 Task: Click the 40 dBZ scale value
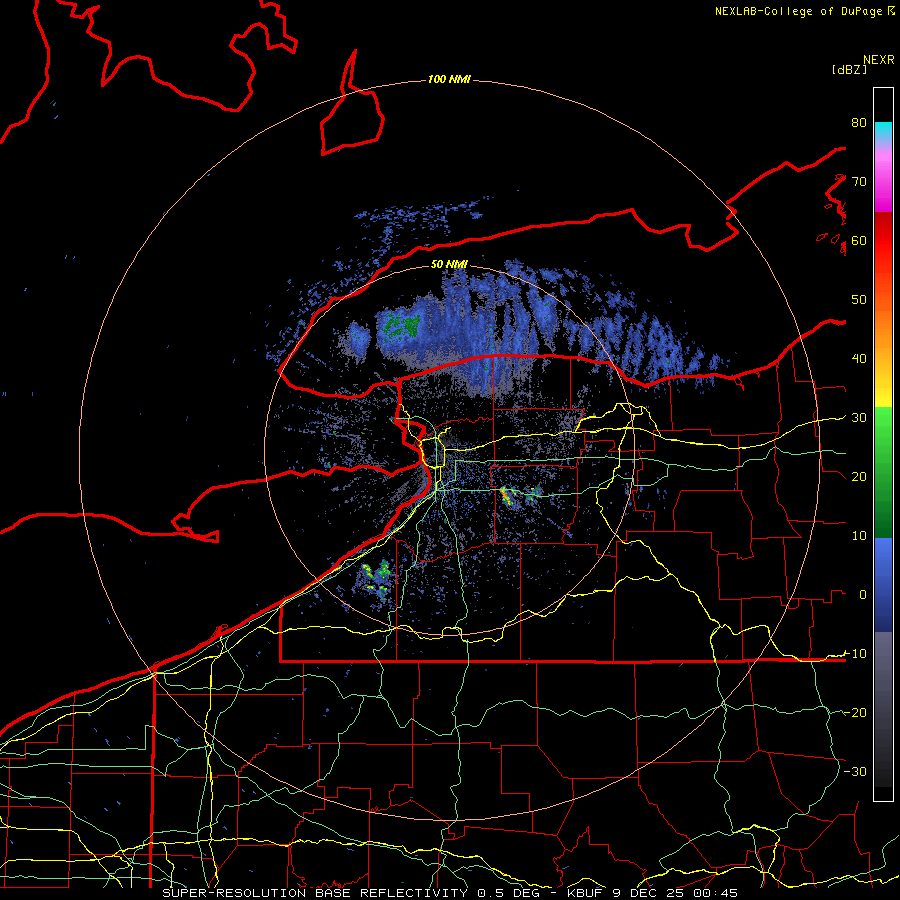(859, 359)
